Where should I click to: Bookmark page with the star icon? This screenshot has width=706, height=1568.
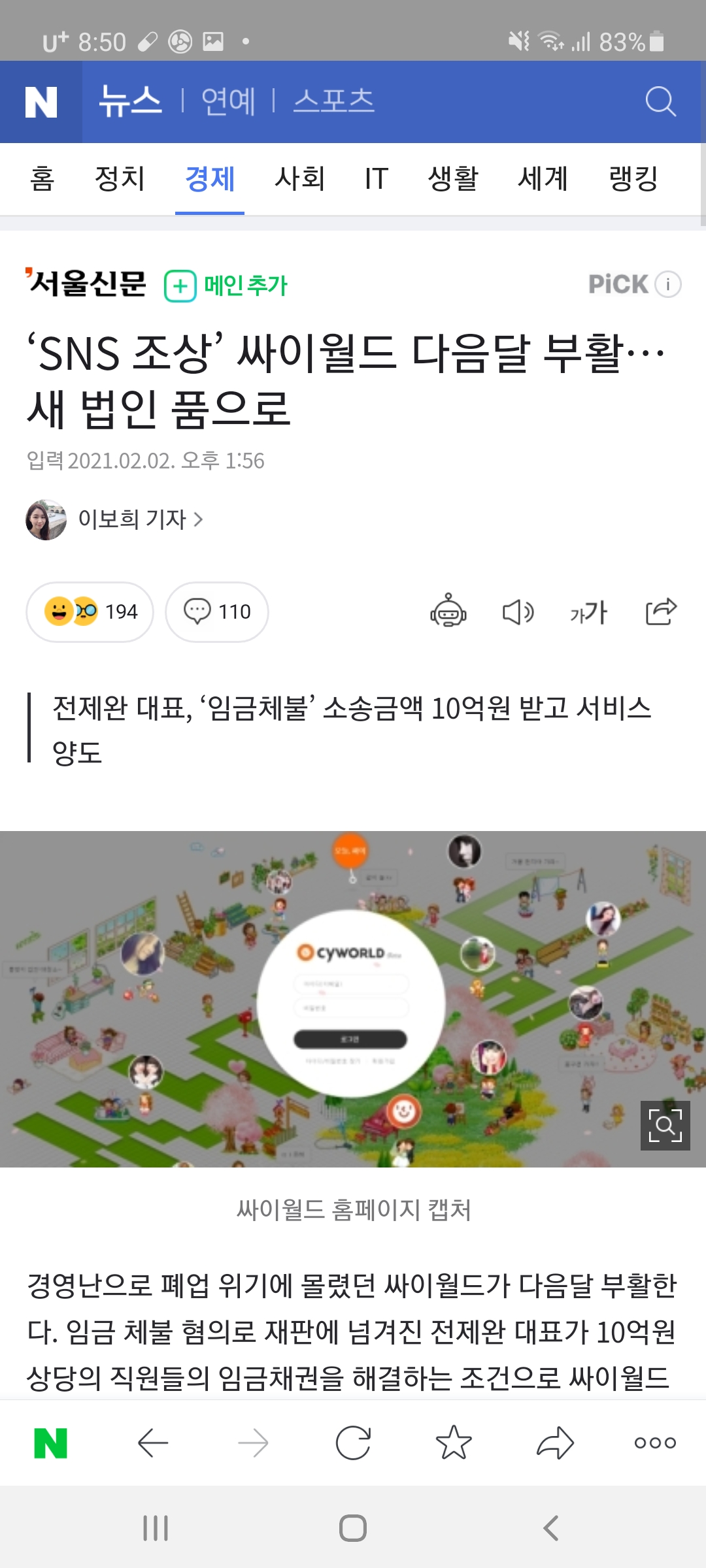click(x=454, y=1443)
